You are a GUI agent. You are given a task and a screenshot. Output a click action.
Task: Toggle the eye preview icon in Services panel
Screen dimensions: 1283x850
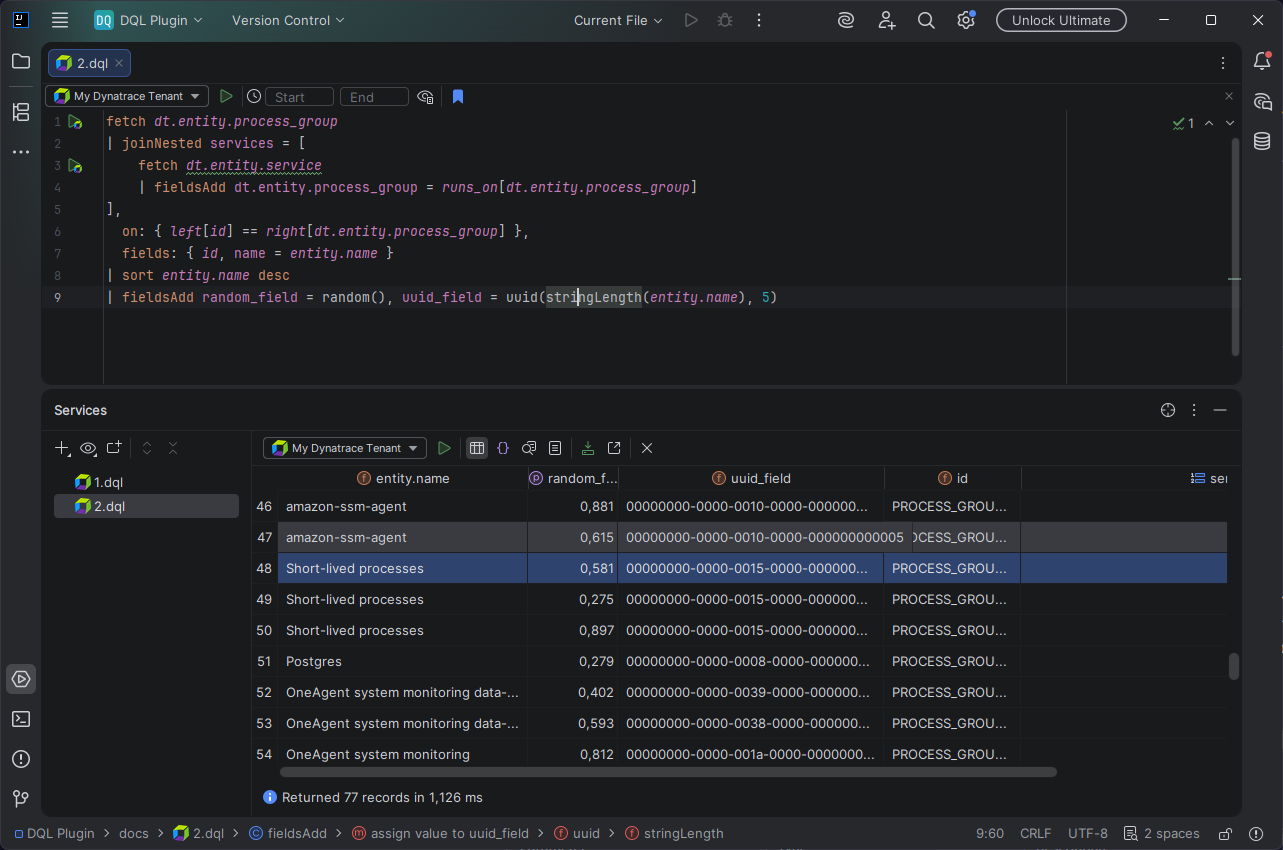(88, 448)
